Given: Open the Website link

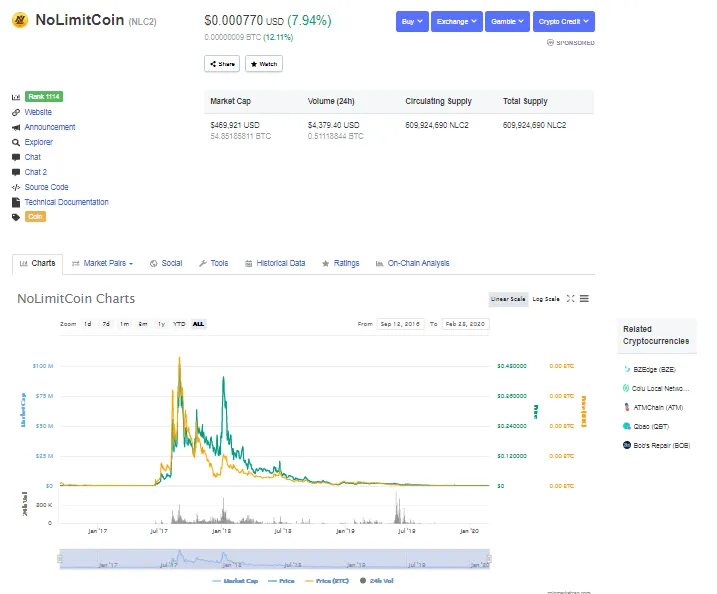Looking at the screenshot, I should pyautogui.click(x=38, y=112).
